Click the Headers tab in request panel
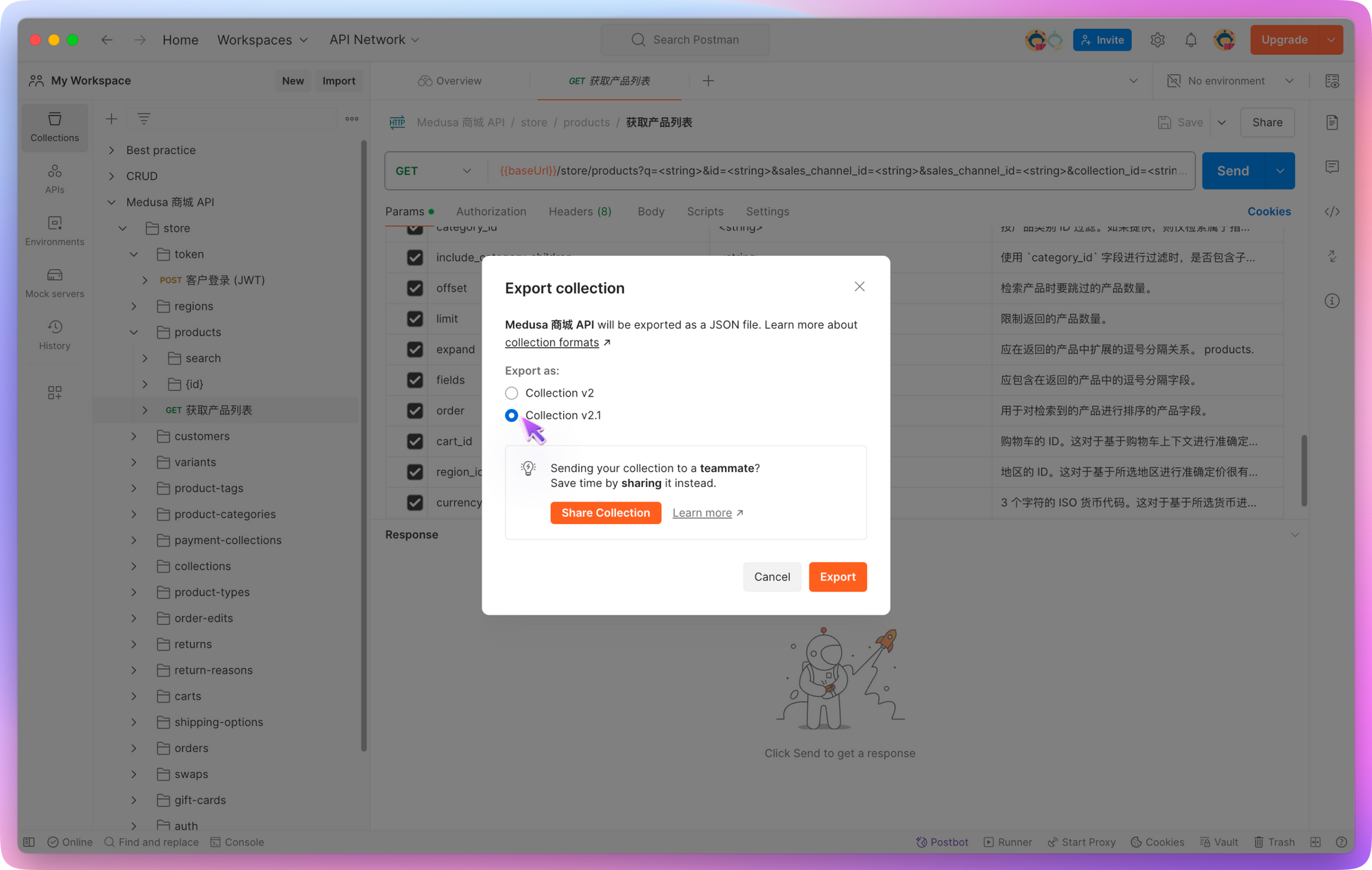The image size is (1372, 870). click(580, 212)
